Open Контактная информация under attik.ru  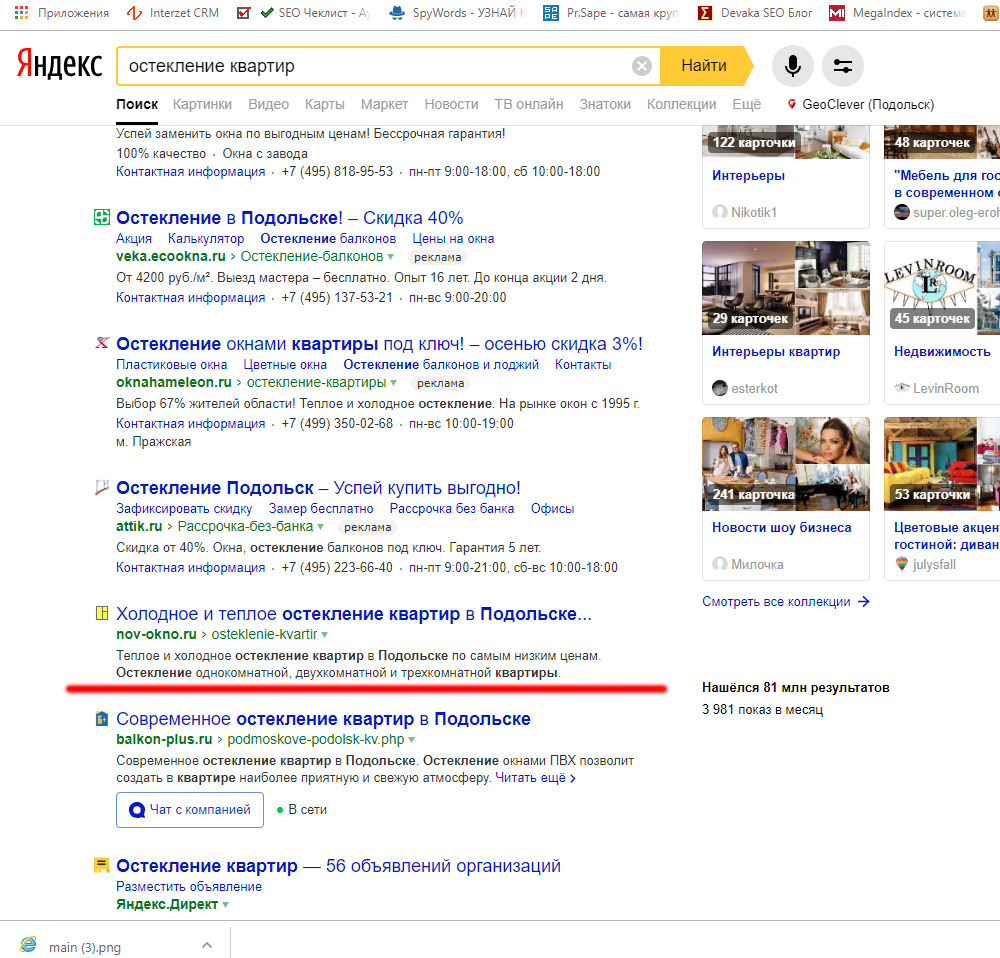pyautogui.click(x=191, y=568)
